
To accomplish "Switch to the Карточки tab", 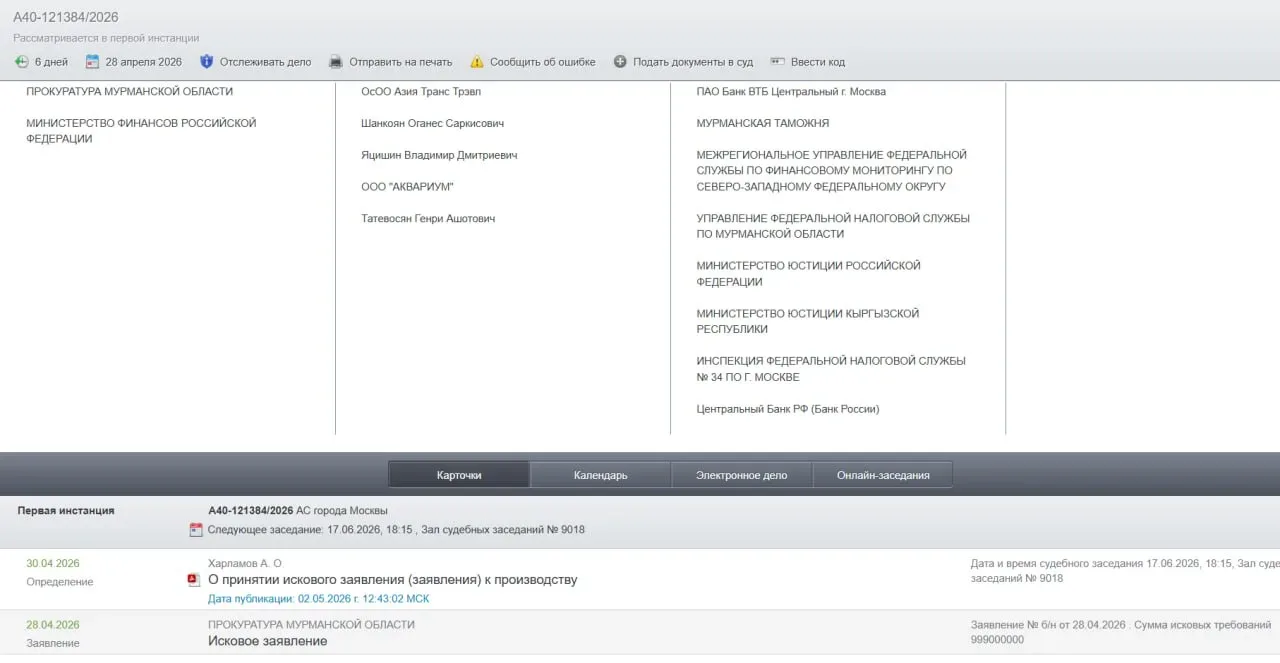I will tap(459, 475).
